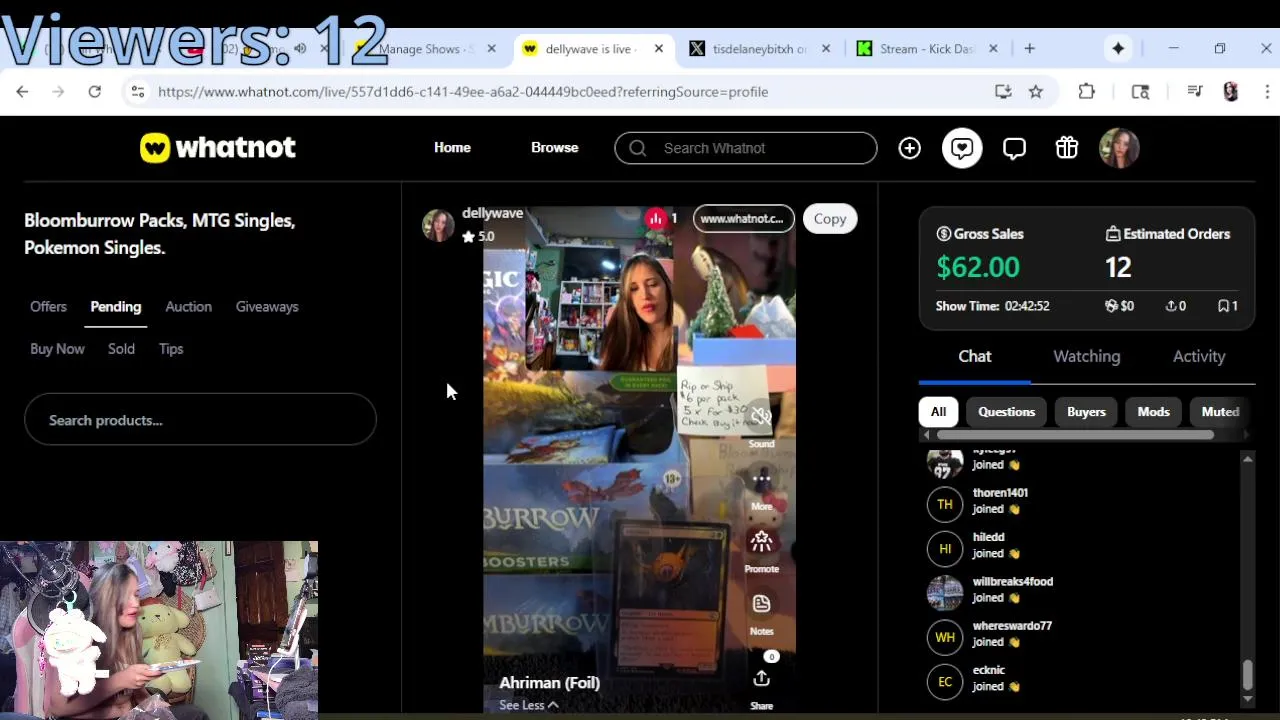The height and width of the screenshot is (720, 1280).
Task: Open the browser media controls icon
Action: point(1194,91)
